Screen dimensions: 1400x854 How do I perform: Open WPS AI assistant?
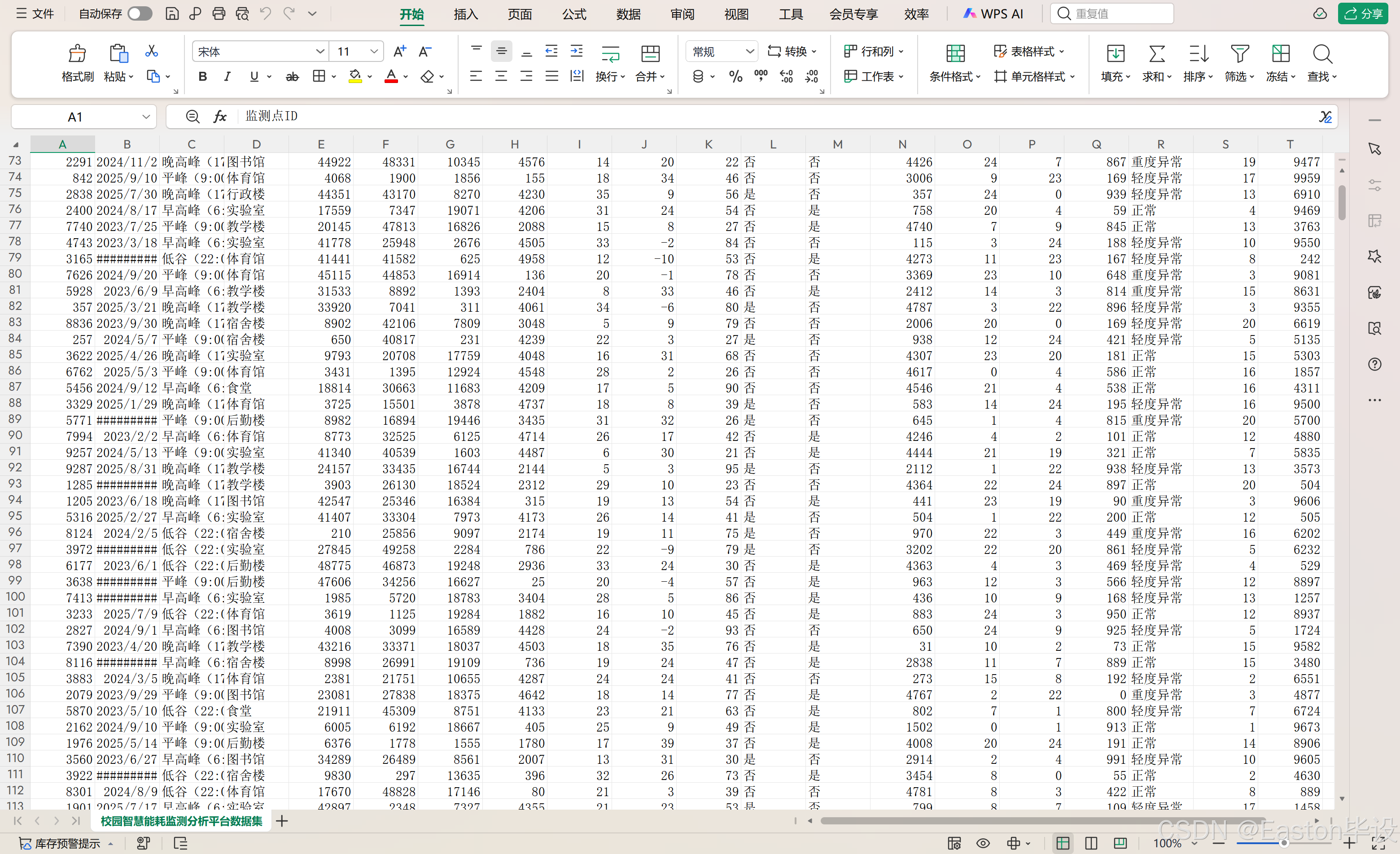993,13
